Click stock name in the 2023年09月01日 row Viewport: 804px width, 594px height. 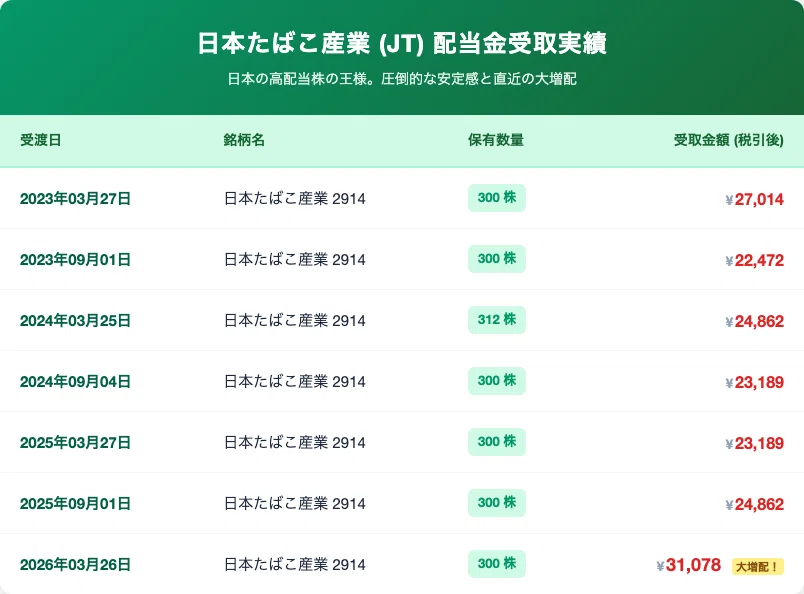tap(295, 260)
